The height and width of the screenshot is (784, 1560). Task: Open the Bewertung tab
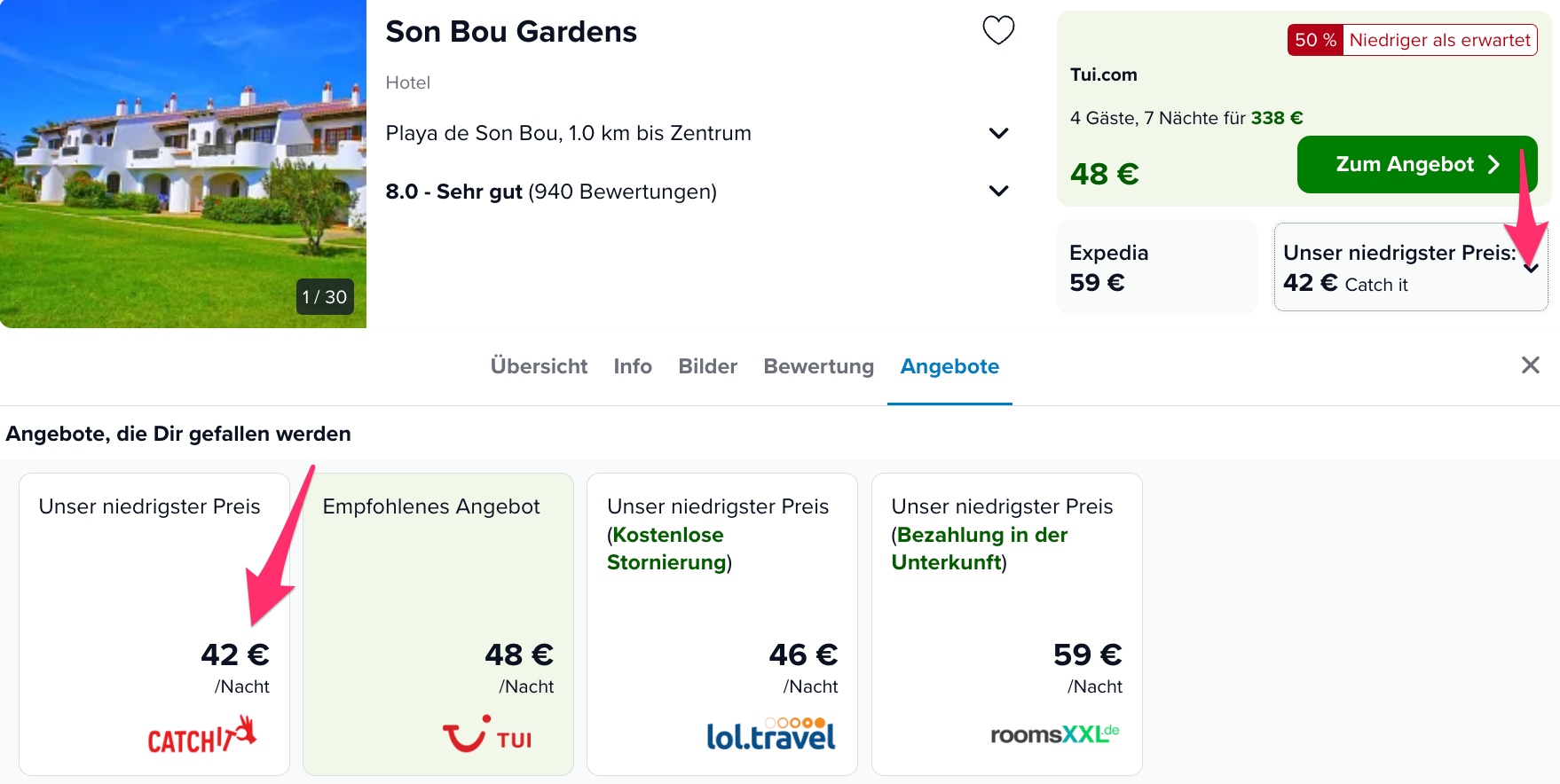click(x=818, y=366)
